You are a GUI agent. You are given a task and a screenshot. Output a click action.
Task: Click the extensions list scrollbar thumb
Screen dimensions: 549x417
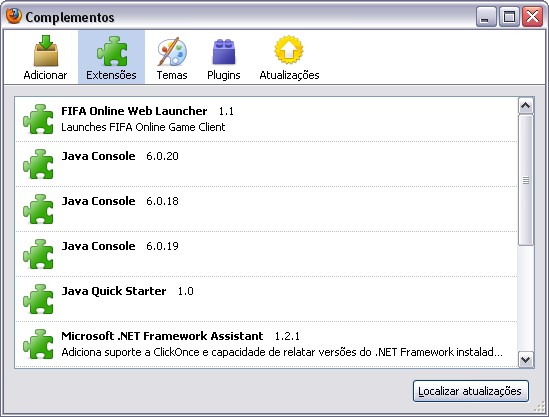point(526,180)
